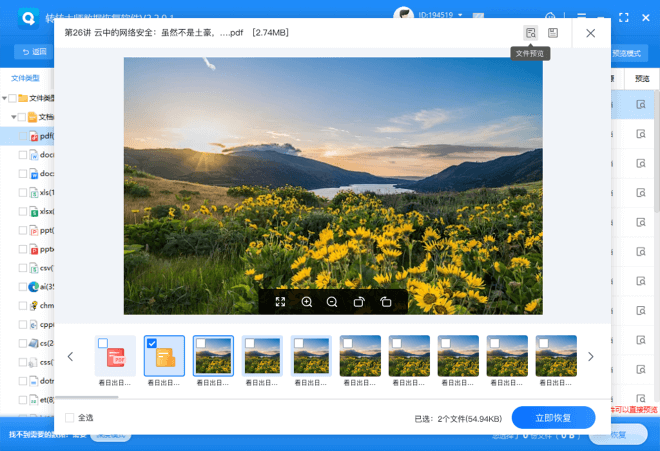
Task: Tick the checkbox on the red PDF thumbnail
Action: [x=103, y=343]
